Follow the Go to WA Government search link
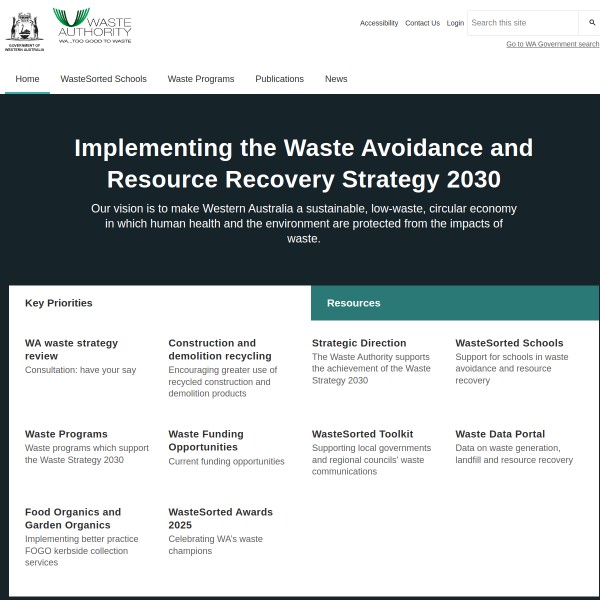The image size is (600, 600). 552,44
